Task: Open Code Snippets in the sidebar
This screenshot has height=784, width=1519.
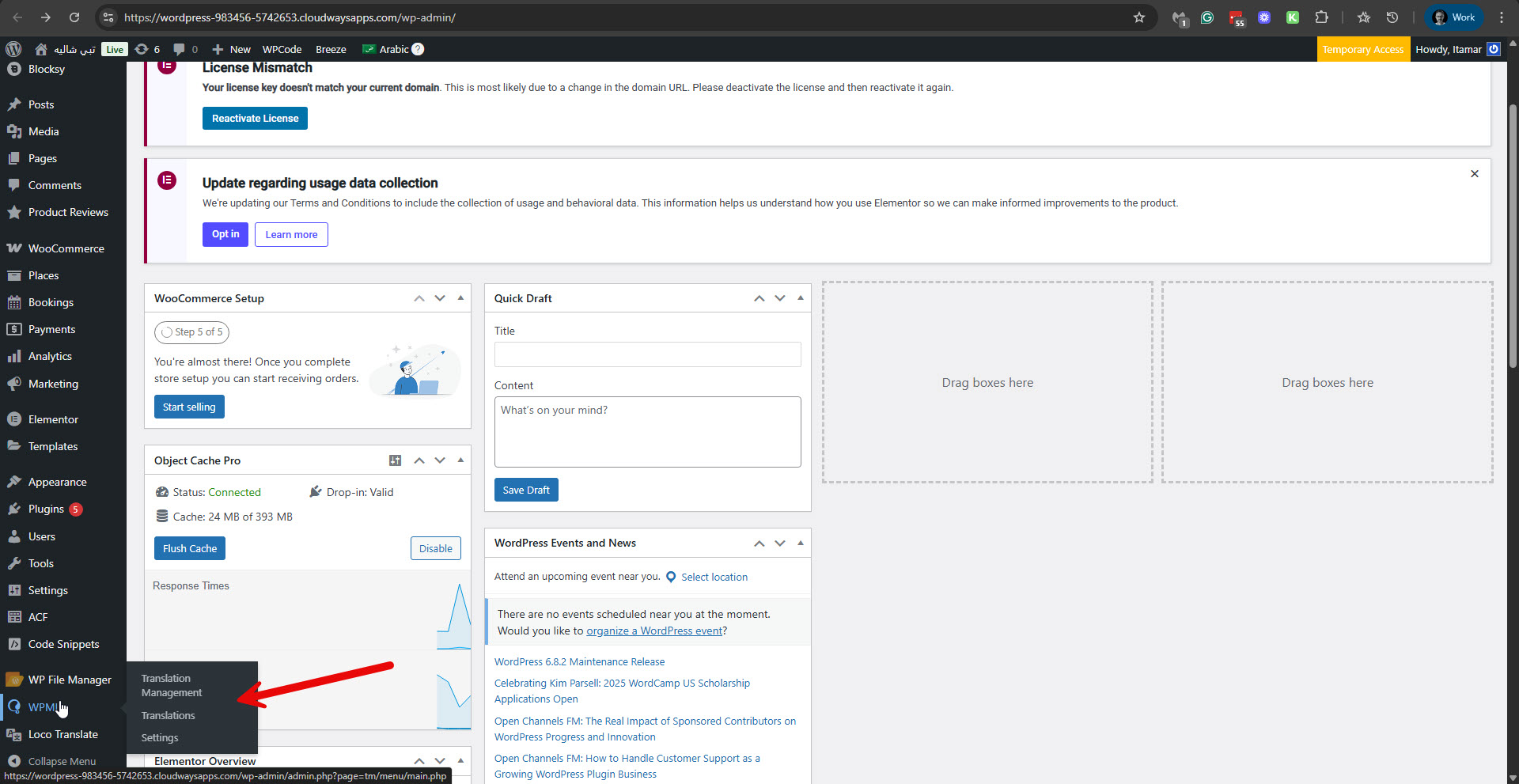Action: coord(63,644)
